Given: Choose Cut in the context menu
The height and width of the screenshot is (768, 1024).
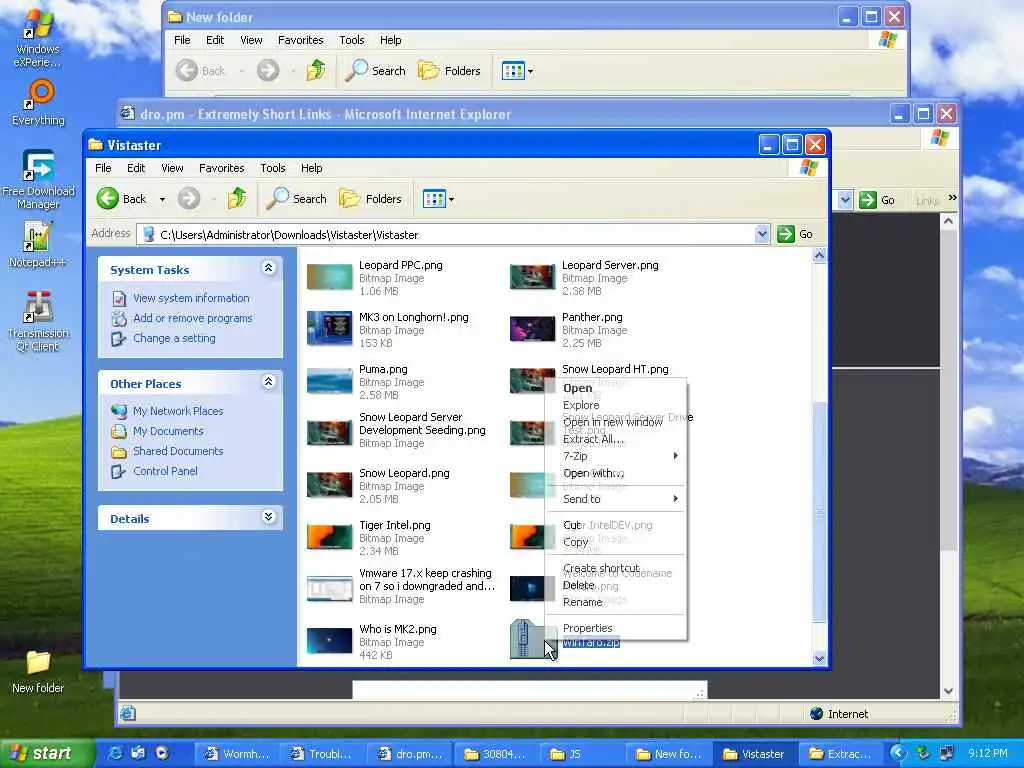Looking at the screenshot, I should 616,525.
